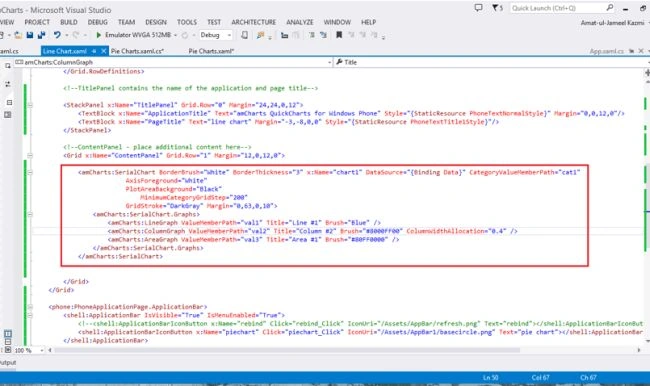
Task: Start debugging with the green play button
Action: coord(98,35)
